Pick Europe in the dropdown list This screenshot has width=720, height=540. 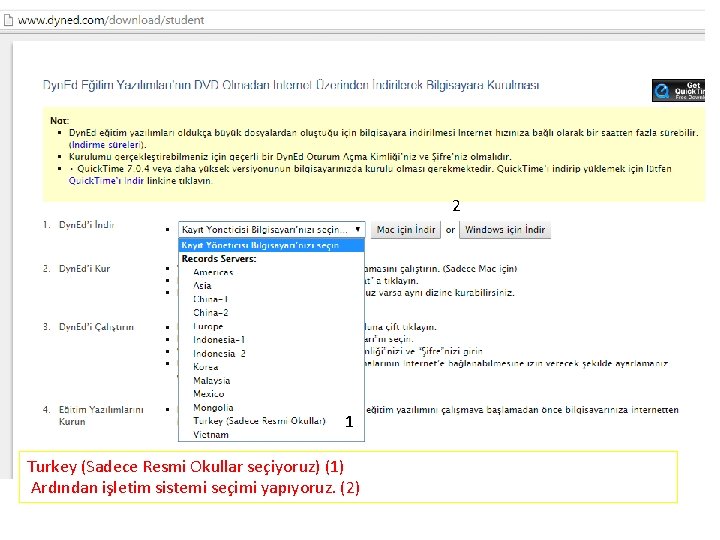pos(208,326)
